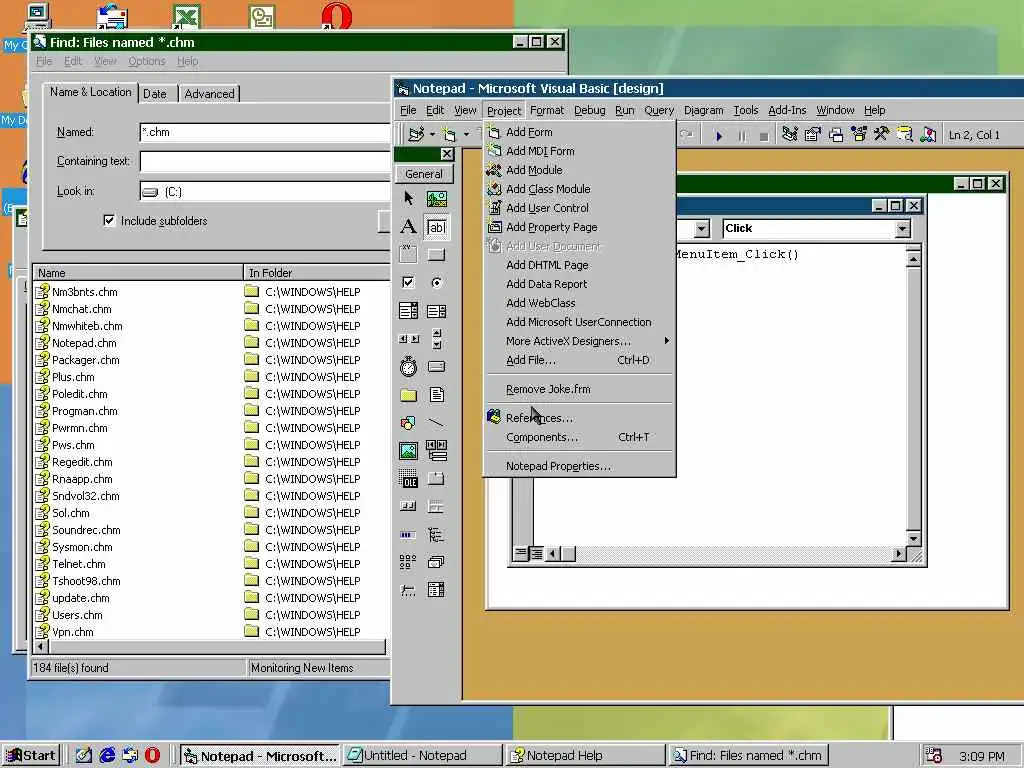Select the horizontal scroll bar tool
Viewport: 1024px width, 768px height.
[x=409, y=339]
